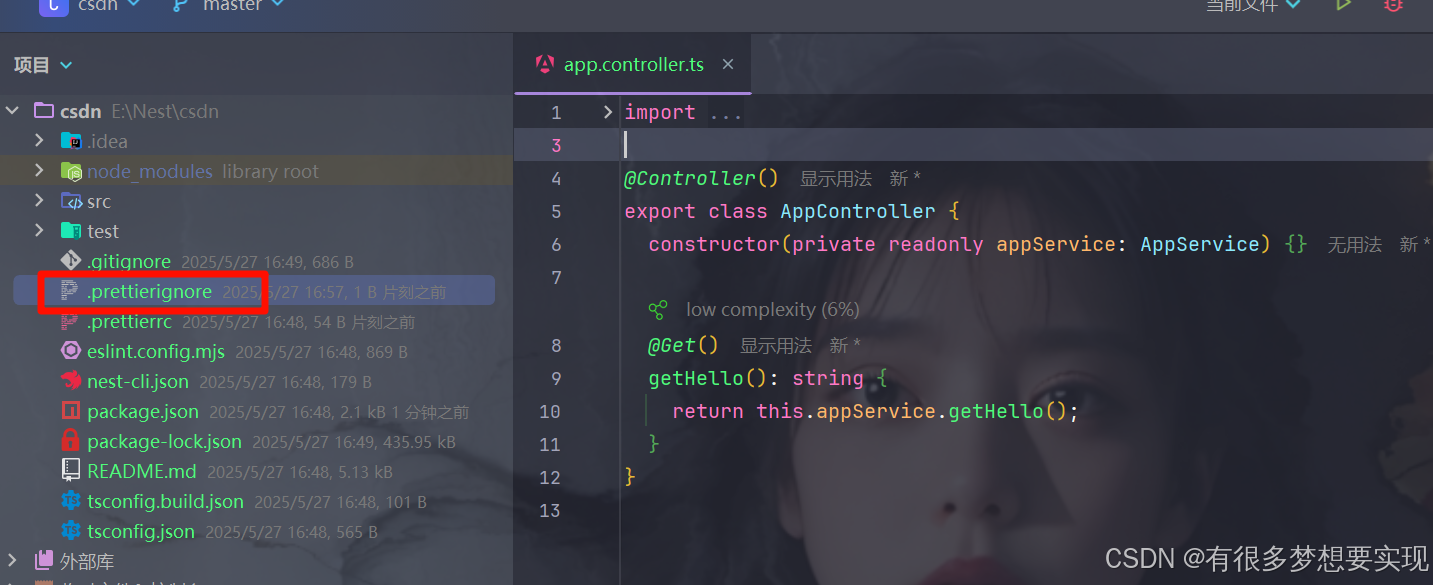Select .gitignore in the project tree
1433x585 pixels.
pyautogui.click(x=129, y=262)
